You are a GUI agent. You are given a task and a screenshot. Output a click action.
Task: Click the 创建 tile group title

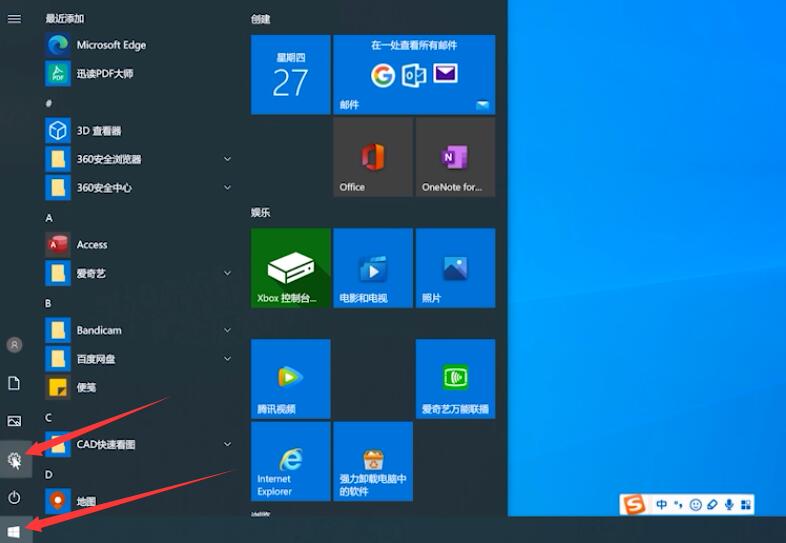pyautogui.click(x=261, y=20)
